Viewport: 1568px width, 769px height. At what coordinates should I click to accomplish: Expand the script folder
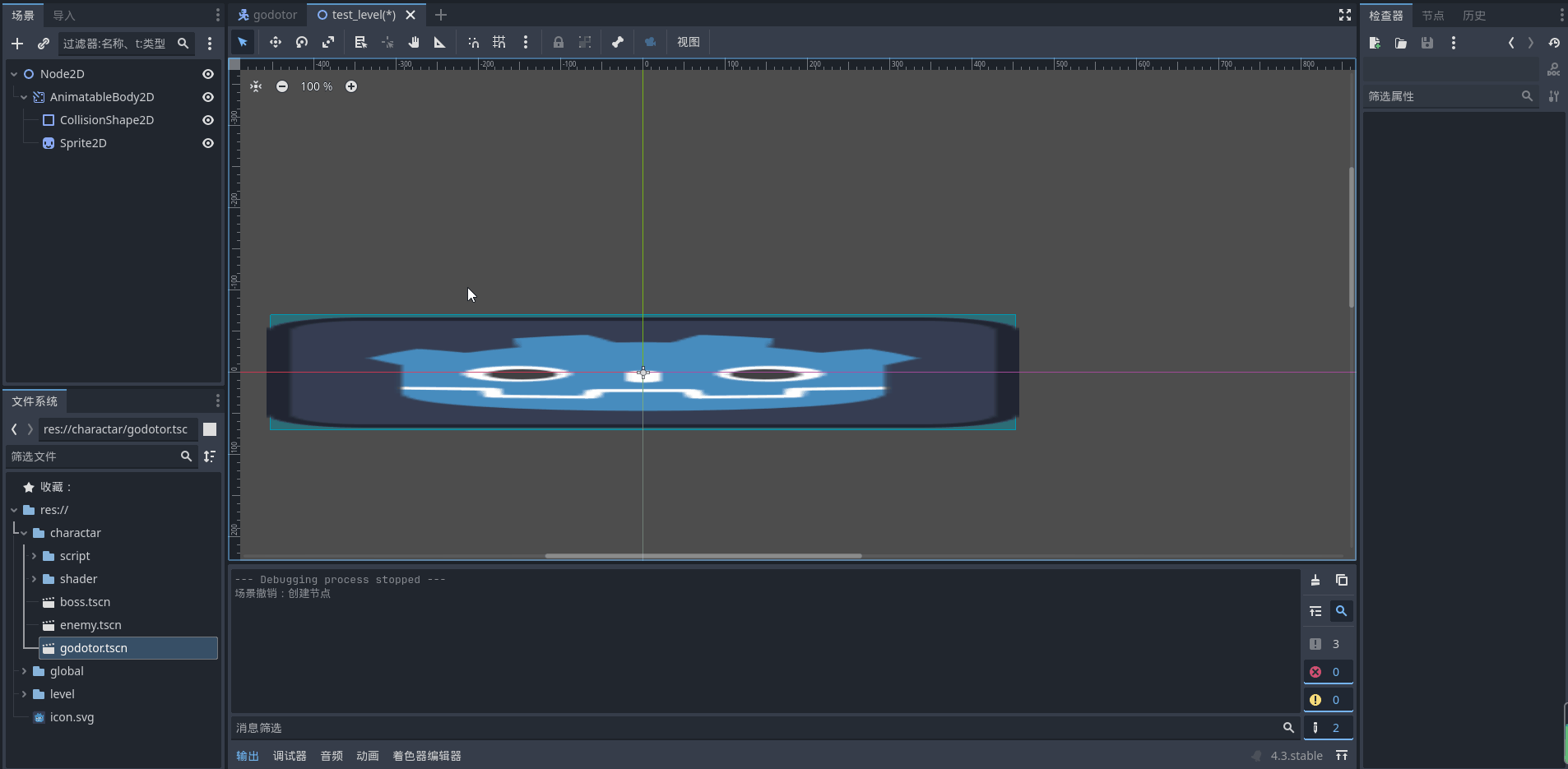[x=34, y=556]
